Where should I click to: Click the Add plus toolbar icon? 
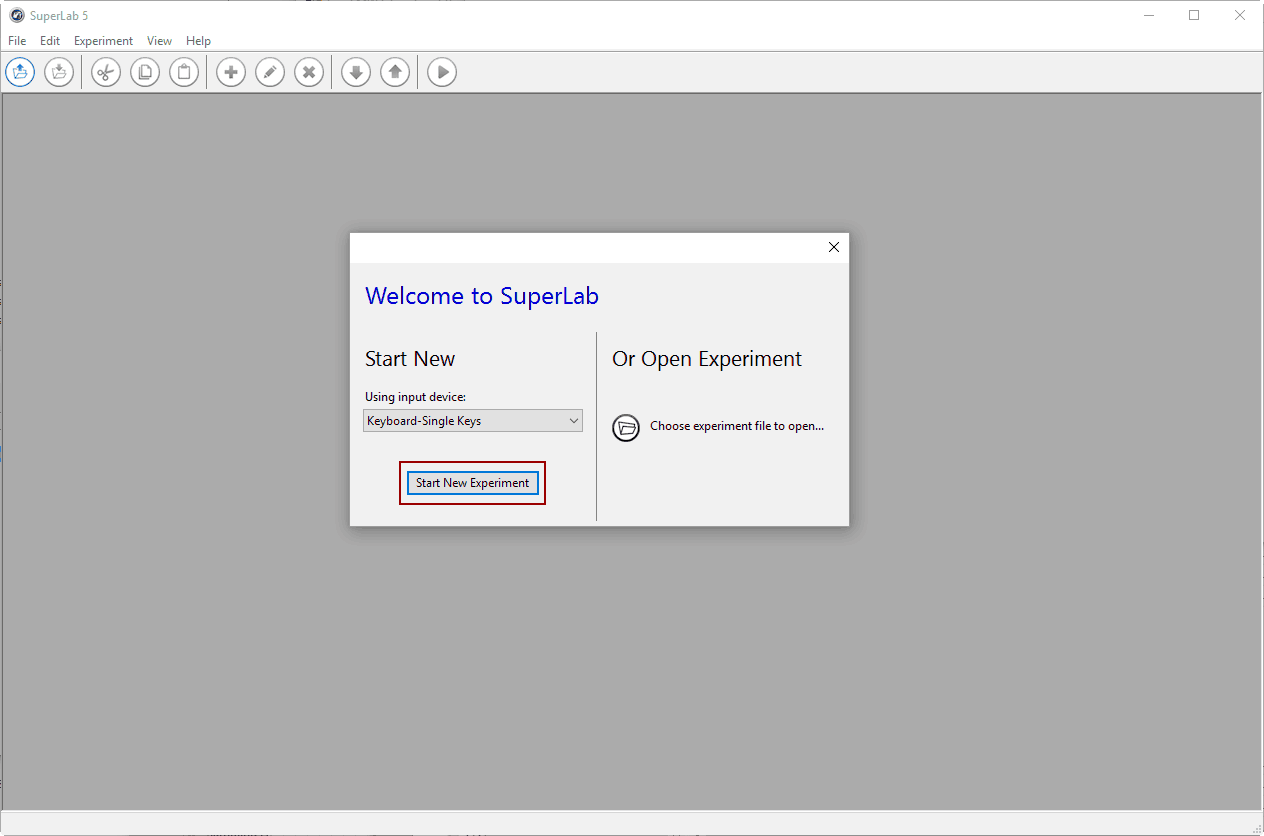click(x=231, y=72)
